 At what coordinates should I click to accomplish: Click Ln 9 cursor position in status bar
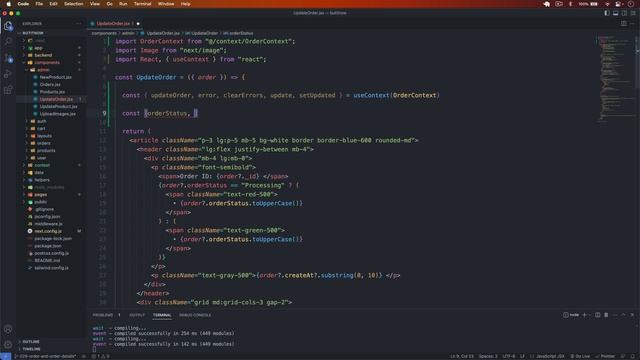(462, 356)
